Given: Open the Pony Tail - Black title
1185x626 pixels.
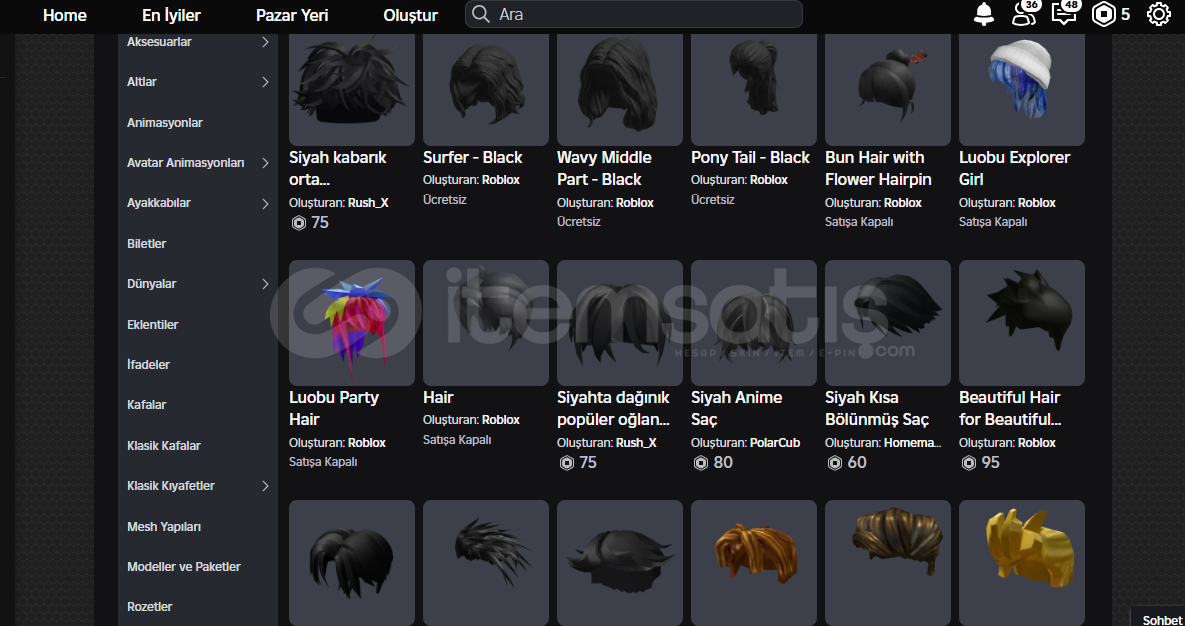Looking at the screenshot, I should click(x=750, y=157).
